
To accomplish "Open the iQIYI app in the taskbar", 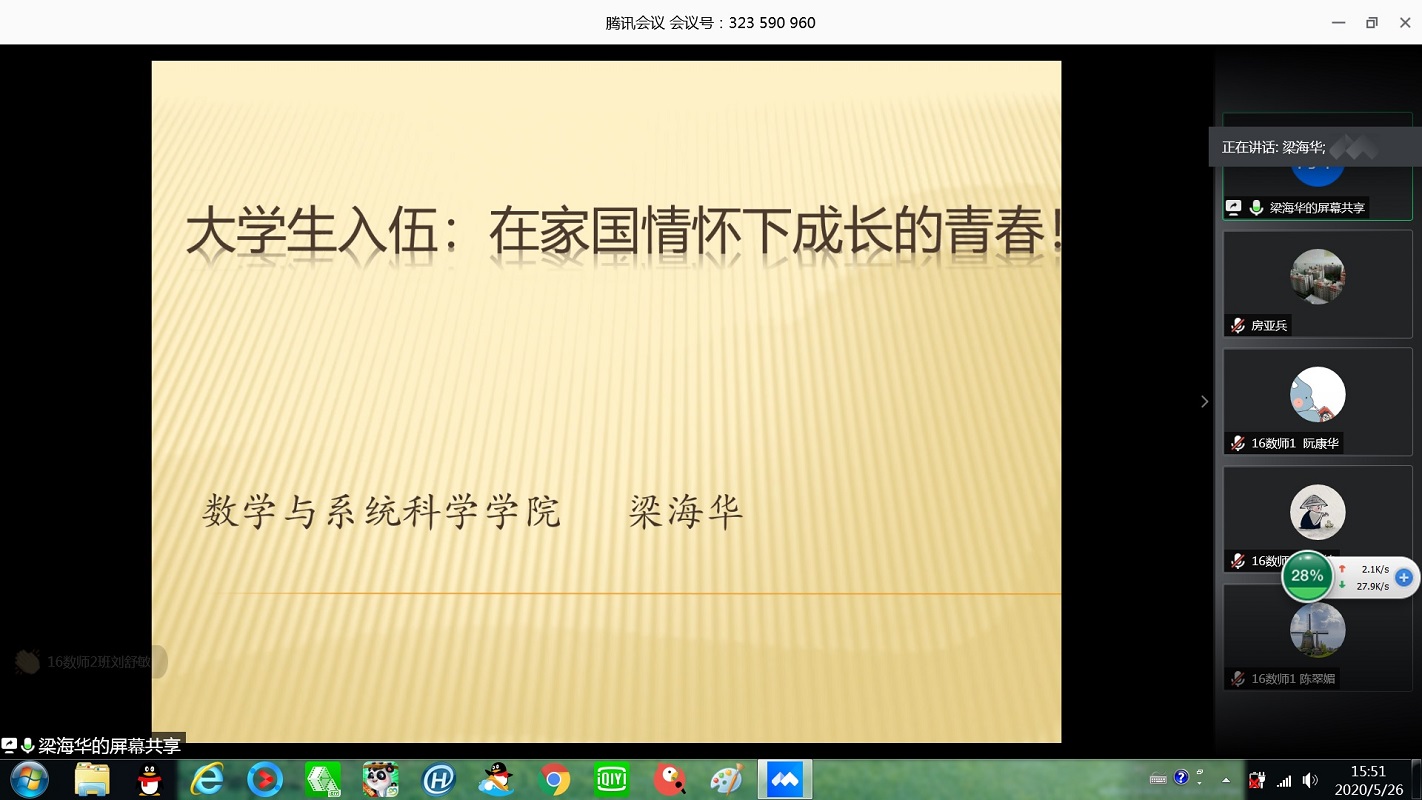I will point(611,780).
